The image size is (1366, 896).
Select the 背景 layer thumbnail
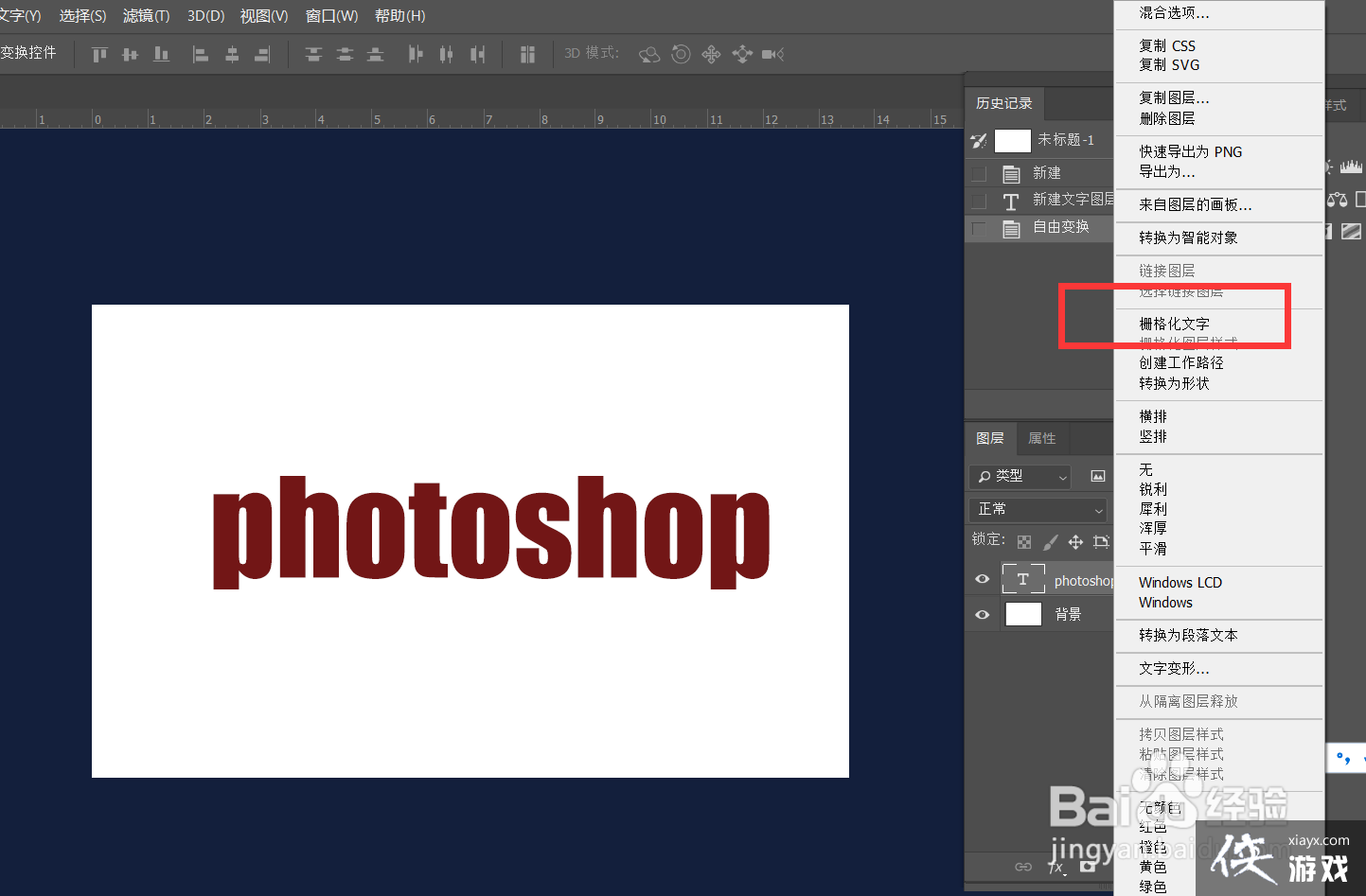[x=1023, y=614]
